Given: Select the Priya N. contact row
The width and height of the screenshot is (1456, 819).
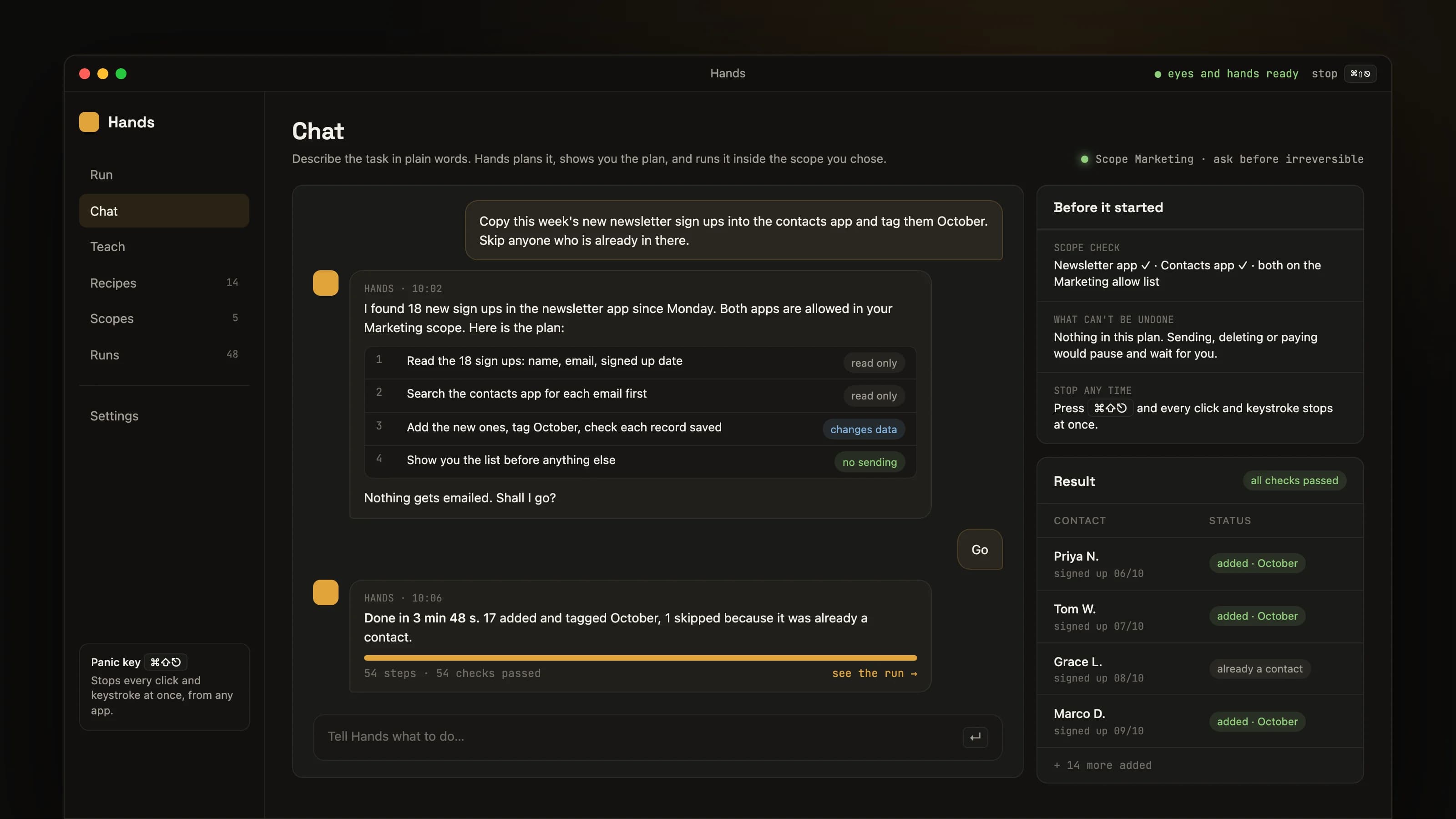Looking at the screenshot, I should coord(1200,564).
